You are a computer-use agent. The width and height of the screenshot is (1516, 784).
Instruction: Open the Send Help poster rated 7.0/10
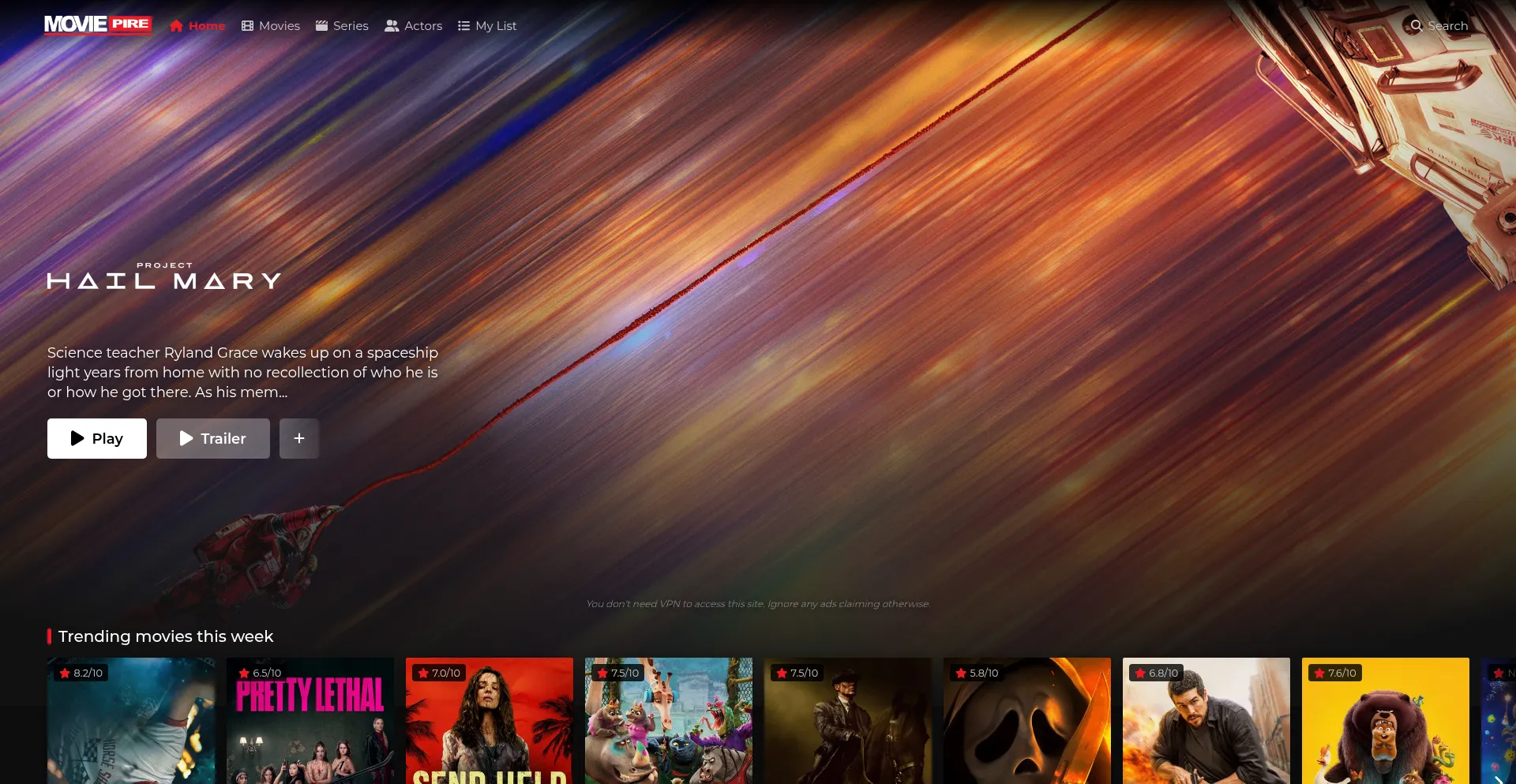pos(490,721)
